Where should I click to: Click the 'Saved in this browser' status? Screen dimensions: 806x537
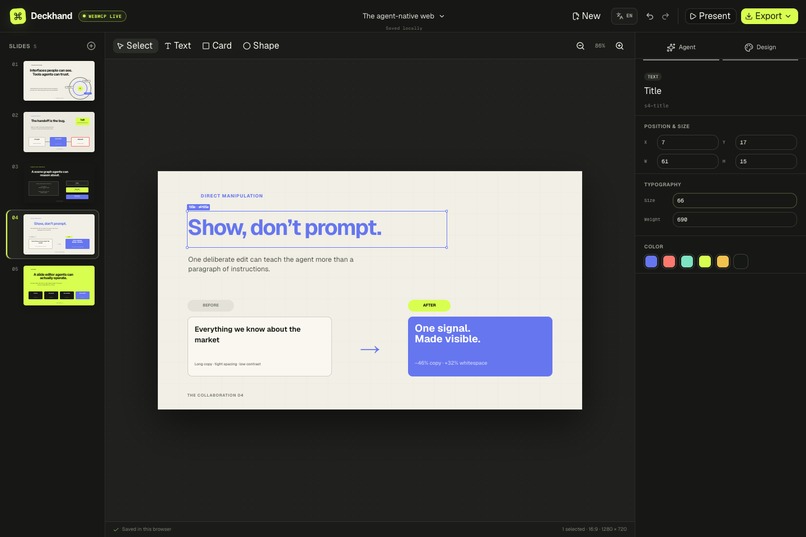(142, 529)
